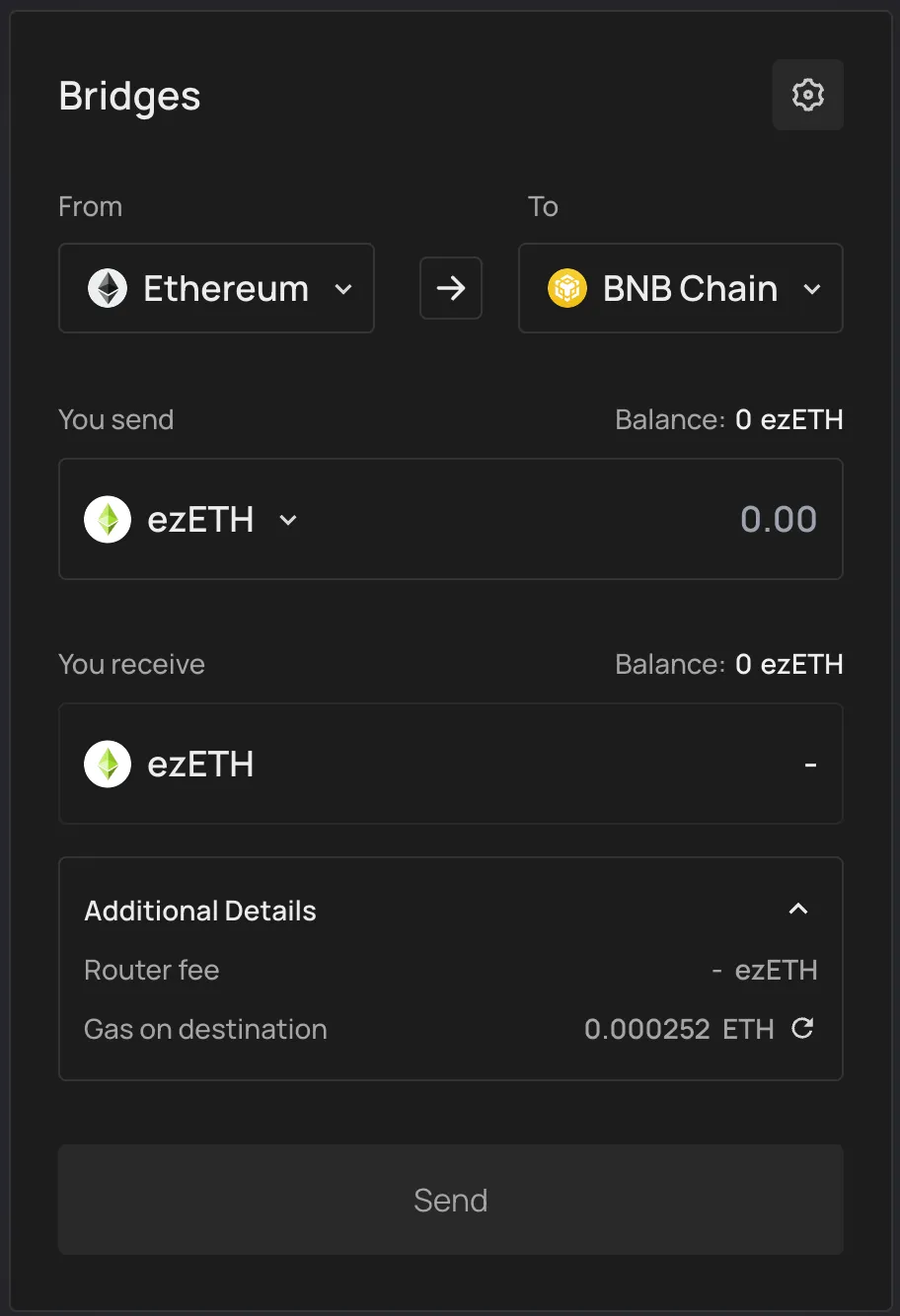Click the 0.000252 ETH gas value
900x1316 pixels.
[678, 1030]
